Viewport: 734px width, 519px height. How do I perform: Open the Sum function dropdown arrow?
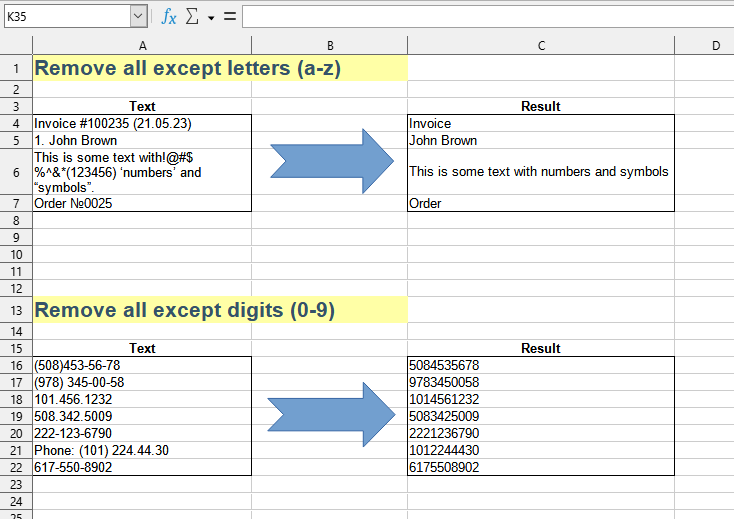[x=211, y=18]
